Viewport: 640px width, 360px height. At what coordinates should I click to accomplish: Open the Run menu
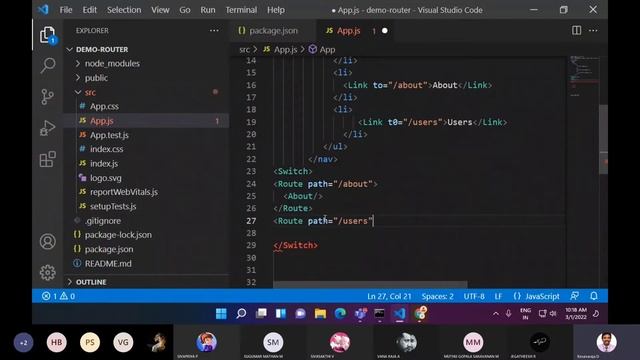click(x=207, y=10)
